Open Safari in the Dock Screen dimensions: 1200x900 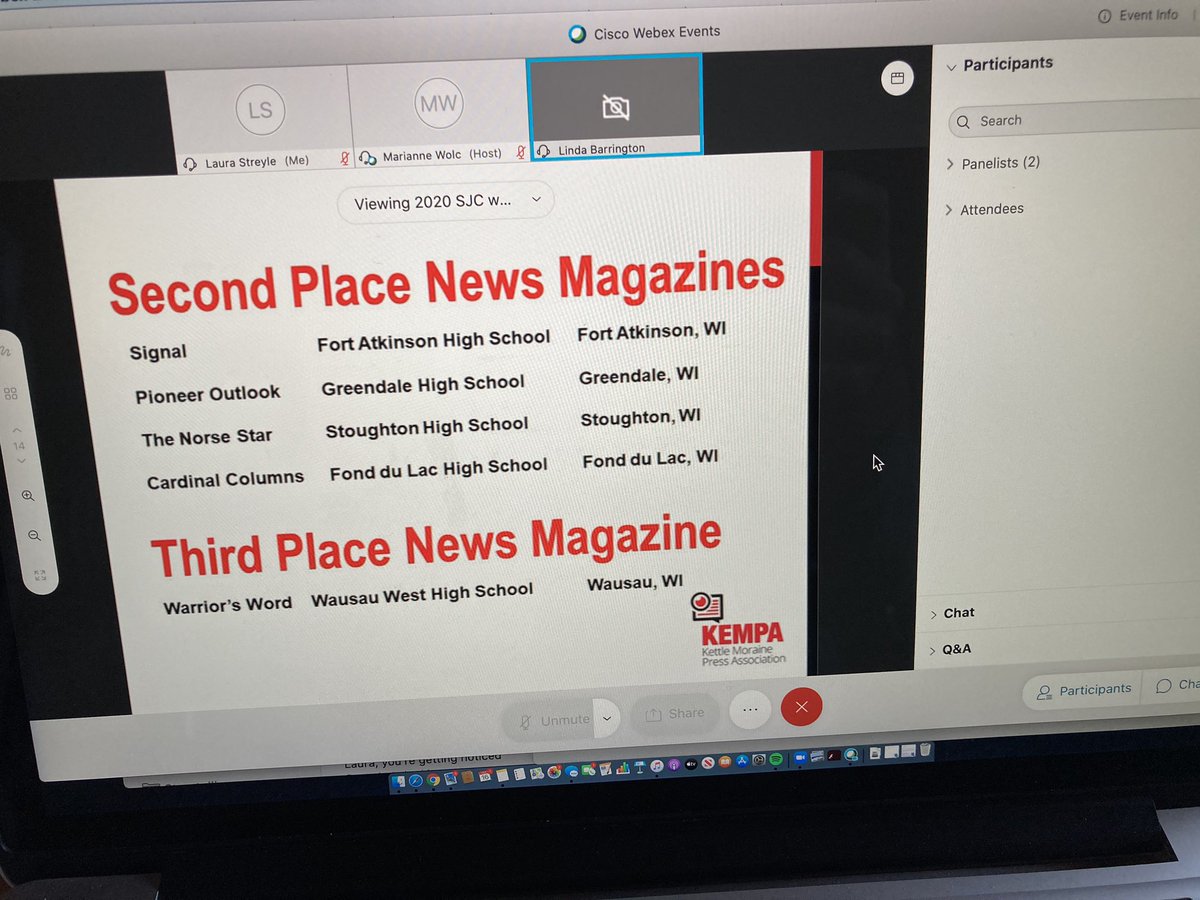pyautogui.click(x=415, y=780)
